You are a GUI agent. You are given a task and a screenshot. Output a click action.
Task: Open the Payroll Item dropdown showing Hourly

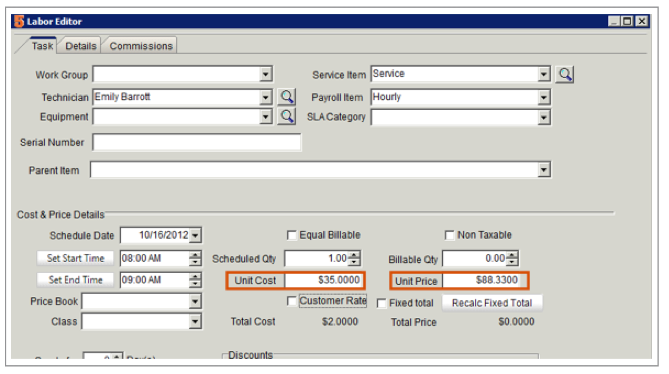pos(544,97)
